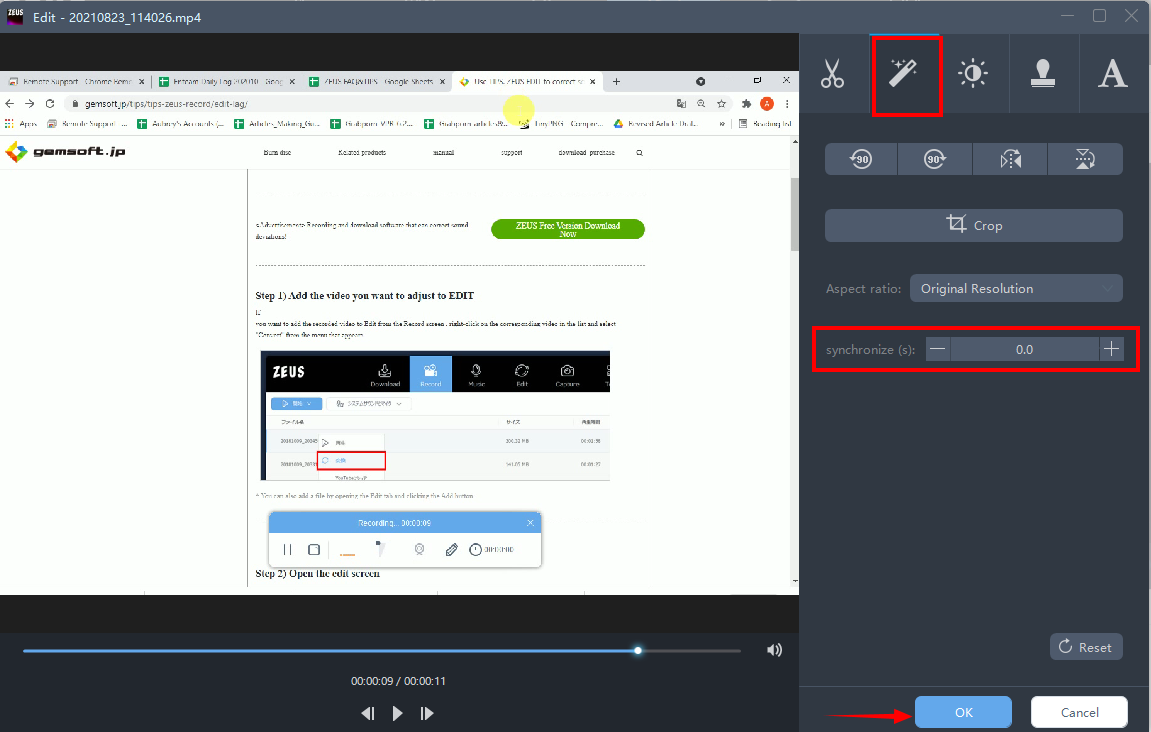Image resolution: width=1151 pixels, height=732 pixels.
Task: Flip the video horizontally
Action: pyautogui.click(x=1010, y=159)
